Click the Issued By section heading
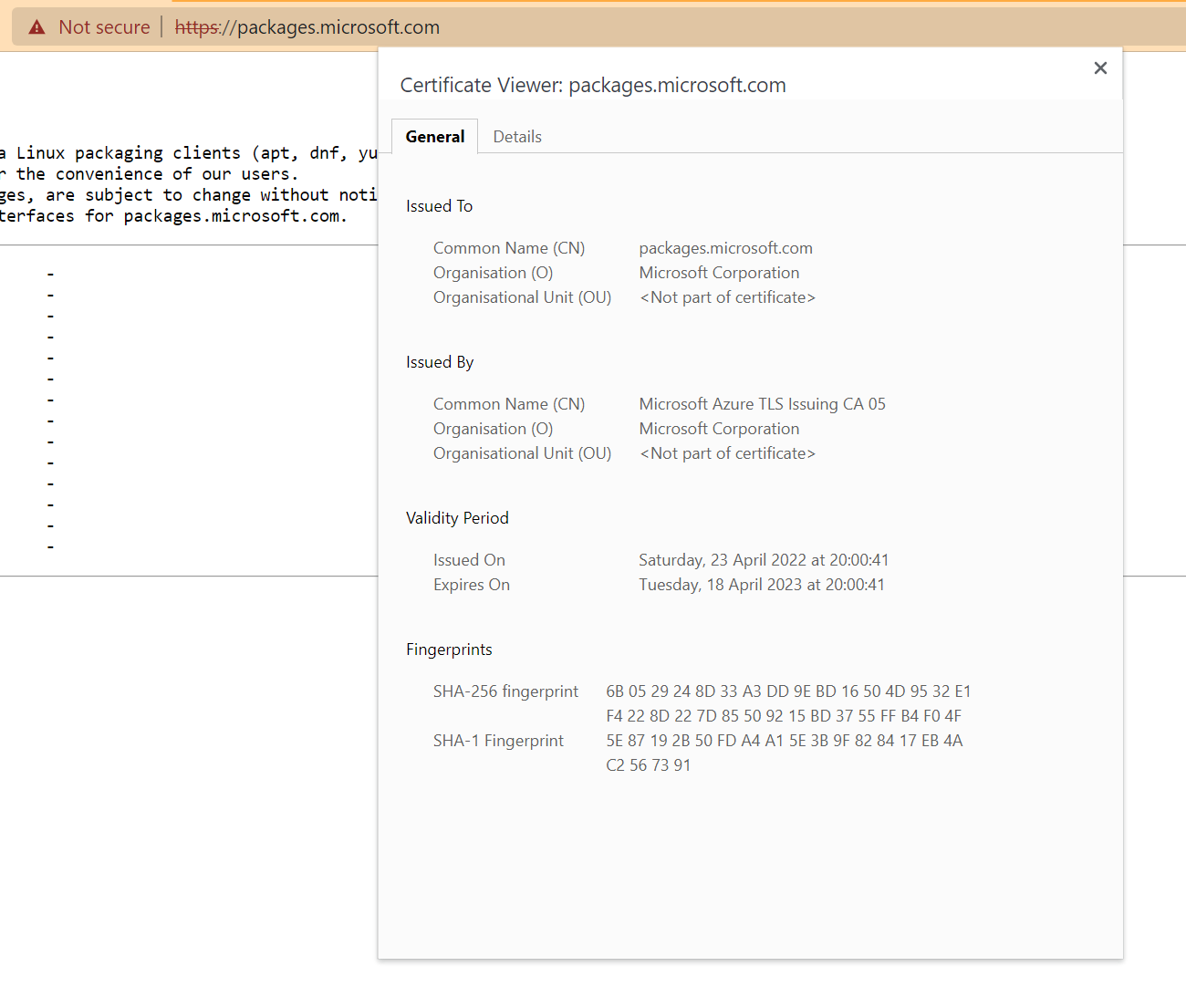Viewport: 1186px width, 1008px height. 440,361
